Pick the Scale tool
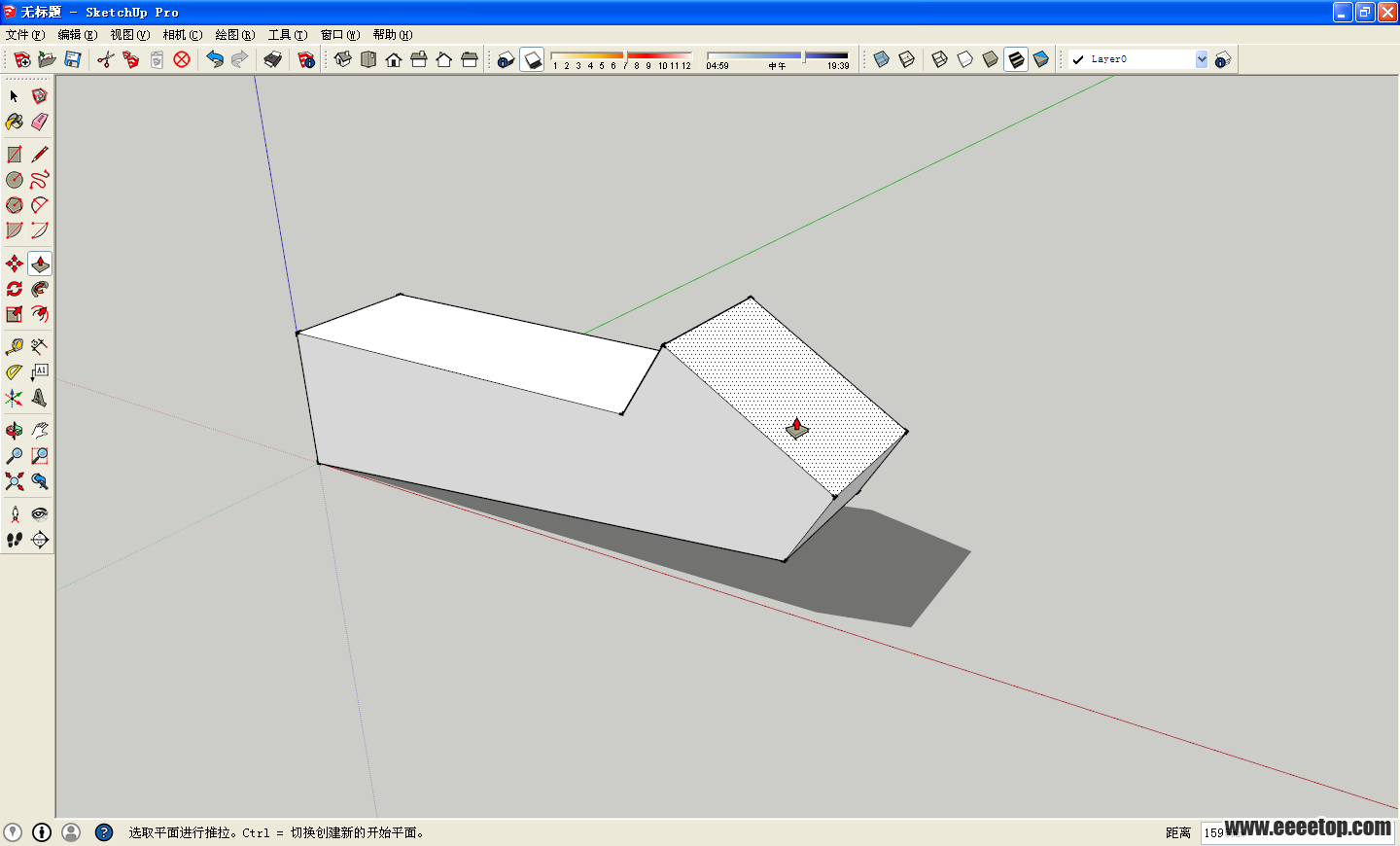The width and height of the screenshot is (1400, 846). pos(15,314)
